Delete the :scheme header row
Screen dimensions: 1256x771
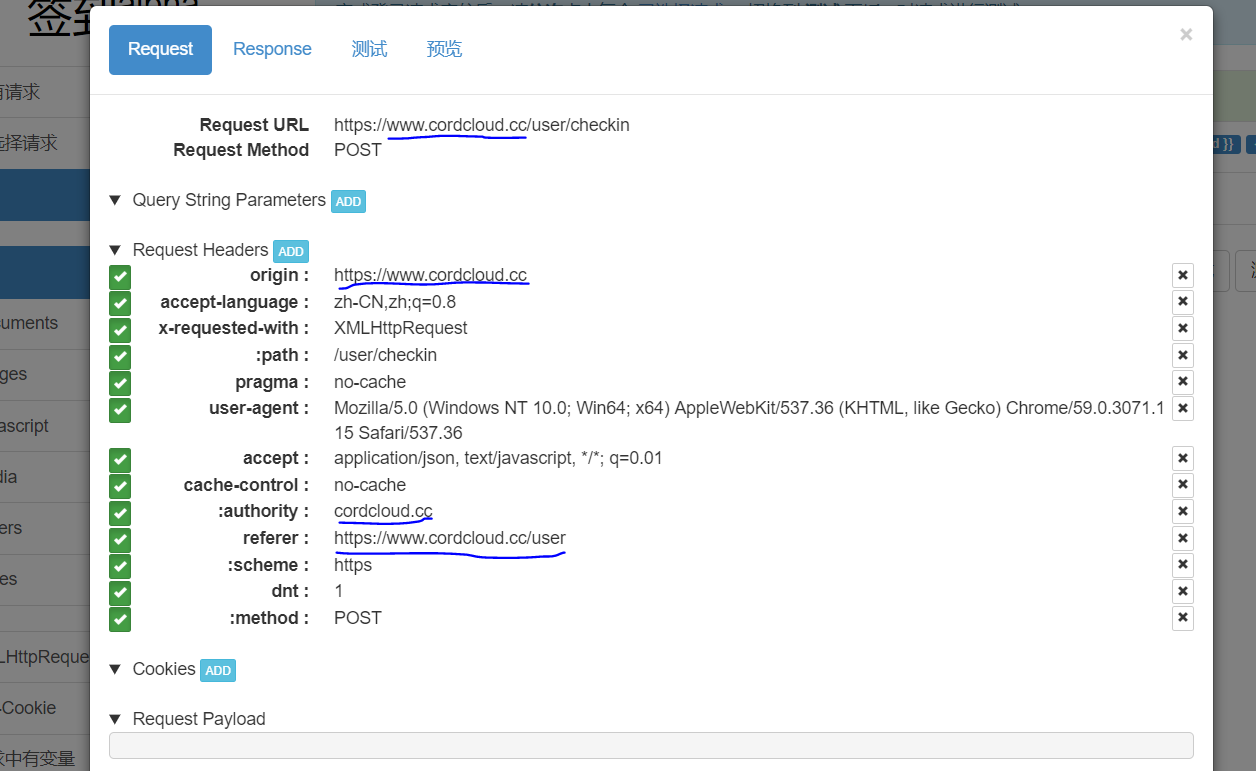pyautogui.click(x=1182, y=565)
